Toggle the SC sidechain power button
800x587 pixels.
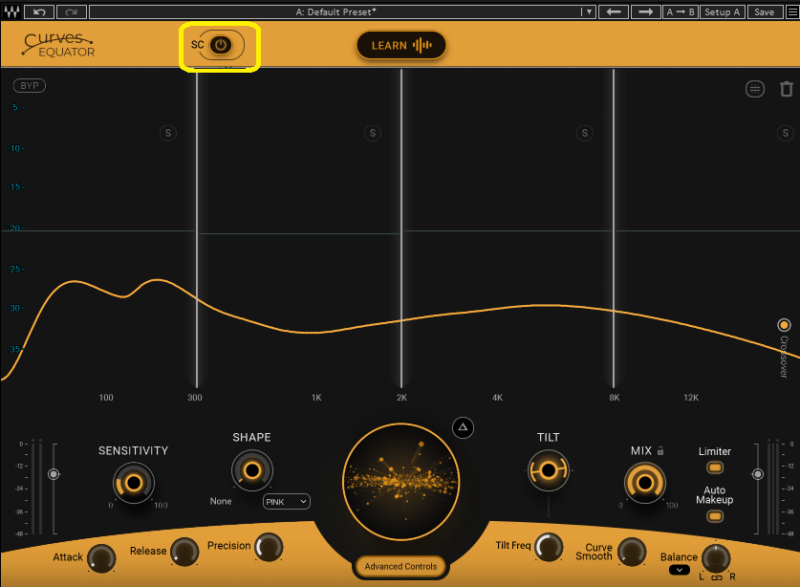point(221,45)
